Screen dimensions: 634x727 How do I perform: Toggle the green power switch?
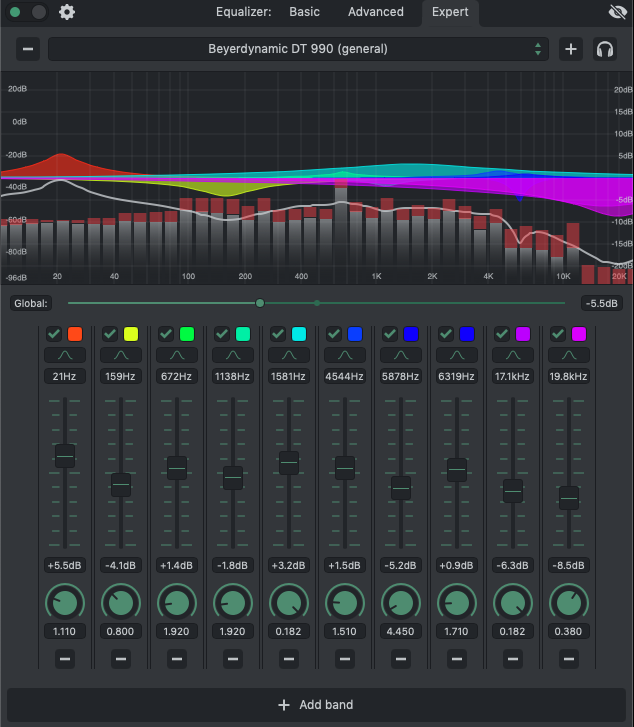15,12
